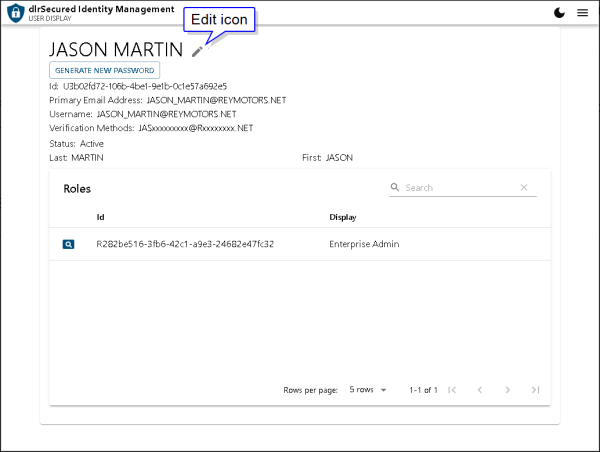The height and width of the screenshot is (452, 600).
Task: Click the role Id R282be516 text
Action: pyautogui.click(x=185, y=244)
